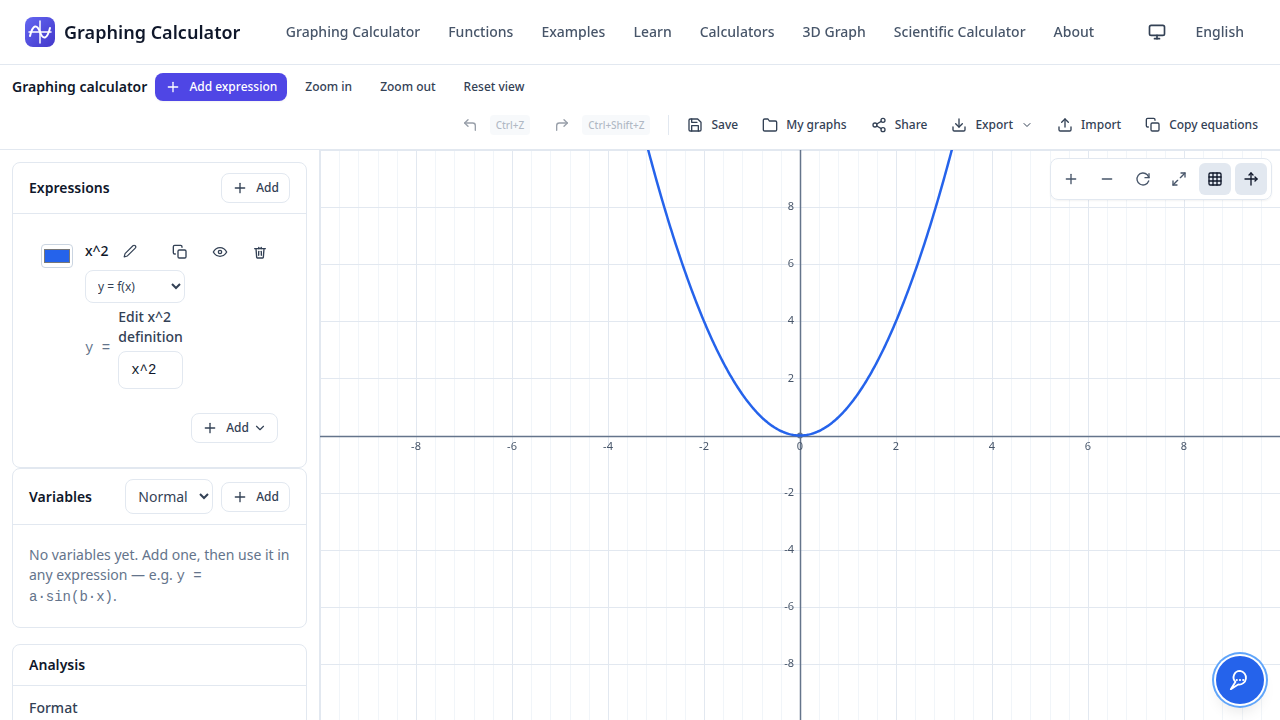The image size is (1280, 720).
Task: Click Add button in Expressions header
Action: pos(256,188)
